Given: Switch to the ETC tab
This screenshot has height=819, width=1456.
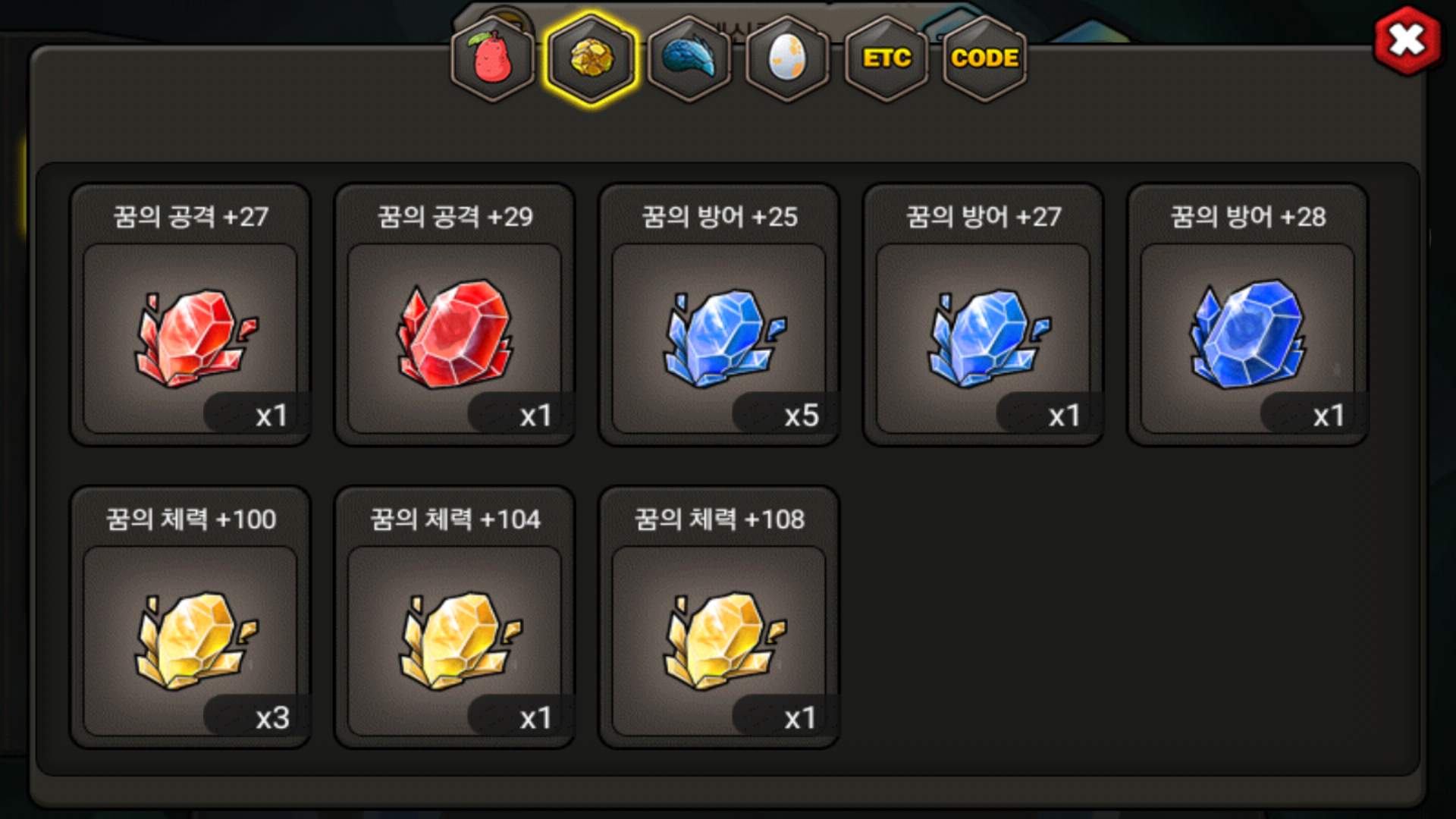Looking at the screenshot, I should pyautogui.click(x=886, y=59).
